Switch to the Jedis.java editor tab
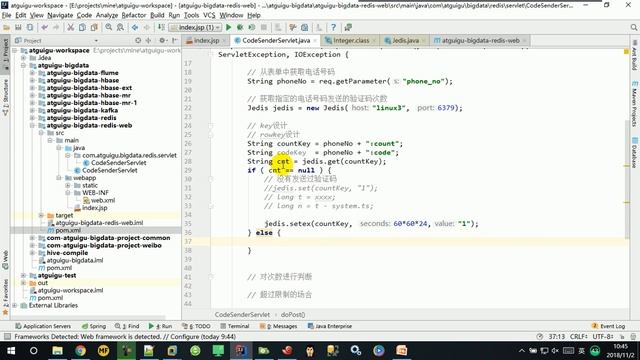 pyautogui.click(x=405, y=40)
